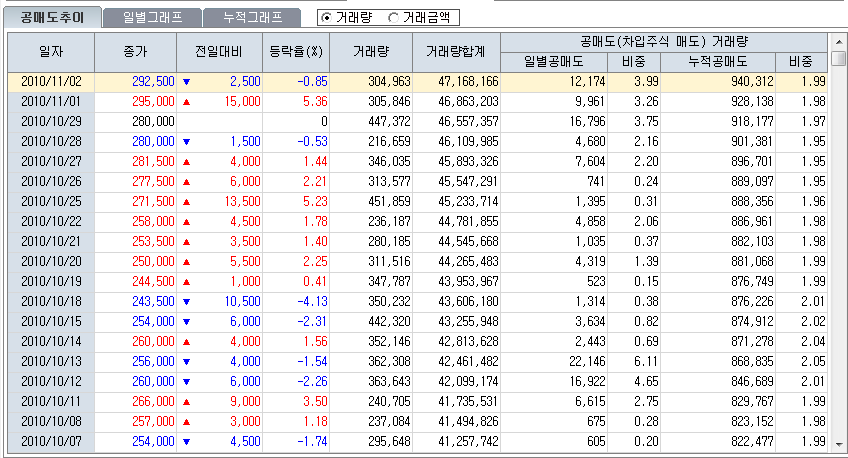This screenshot has width=848, height=458.
Task: Click the blue down arrow for 2010/10/18
Action: (x=186, y=301)
